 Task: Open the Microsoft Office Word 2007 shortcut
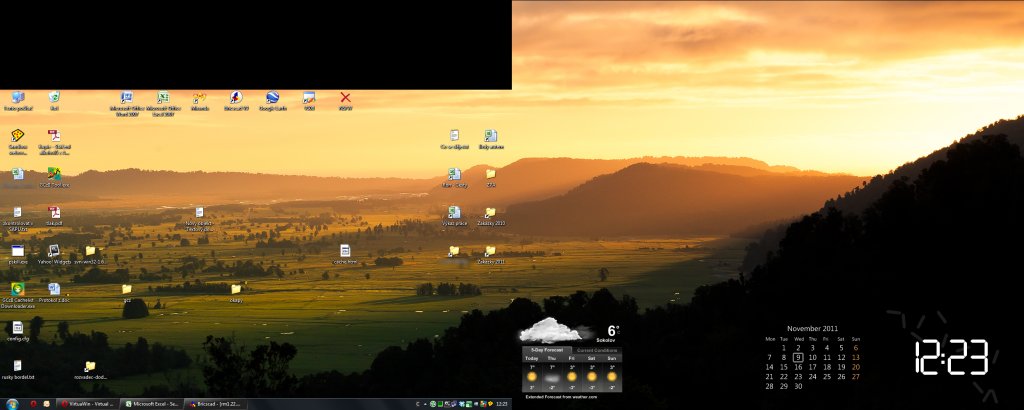[127, 102]
